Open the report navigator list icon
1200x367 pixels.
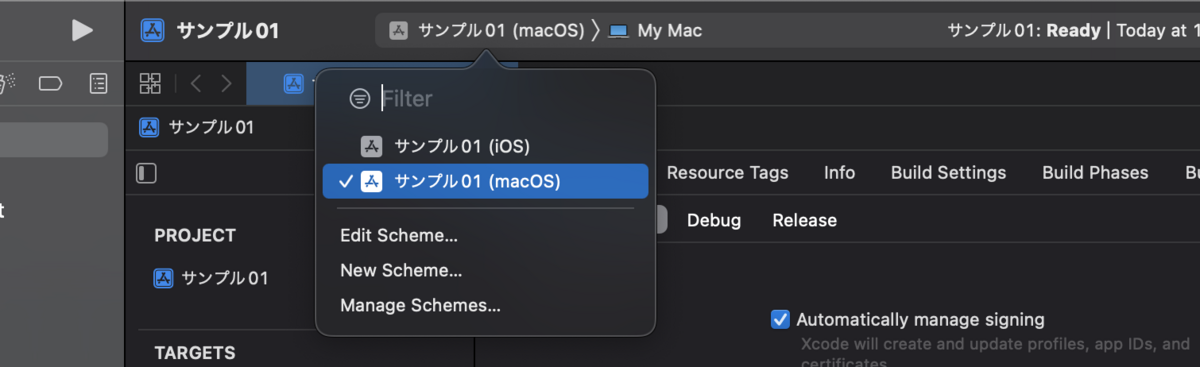[98, 83]
